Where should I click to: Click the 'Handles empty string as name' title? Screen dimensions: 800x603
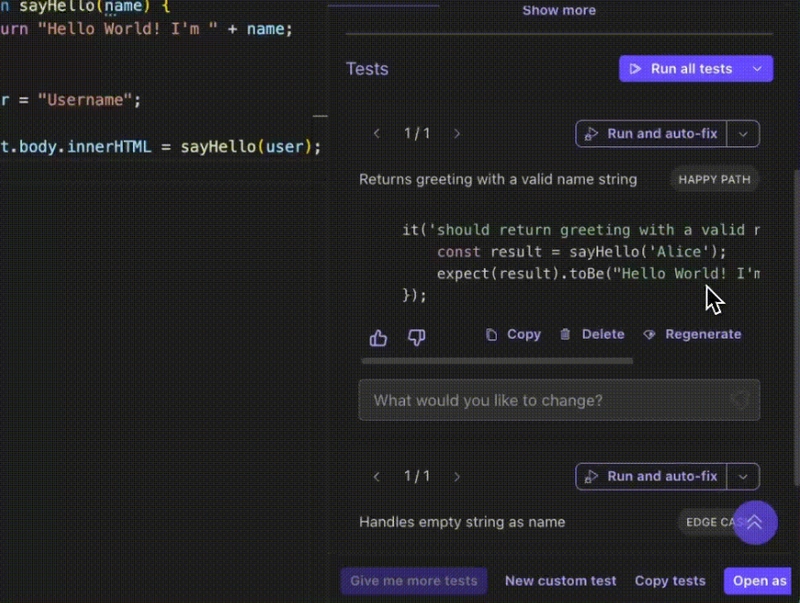pyautogui.click(x=462, y=522)
